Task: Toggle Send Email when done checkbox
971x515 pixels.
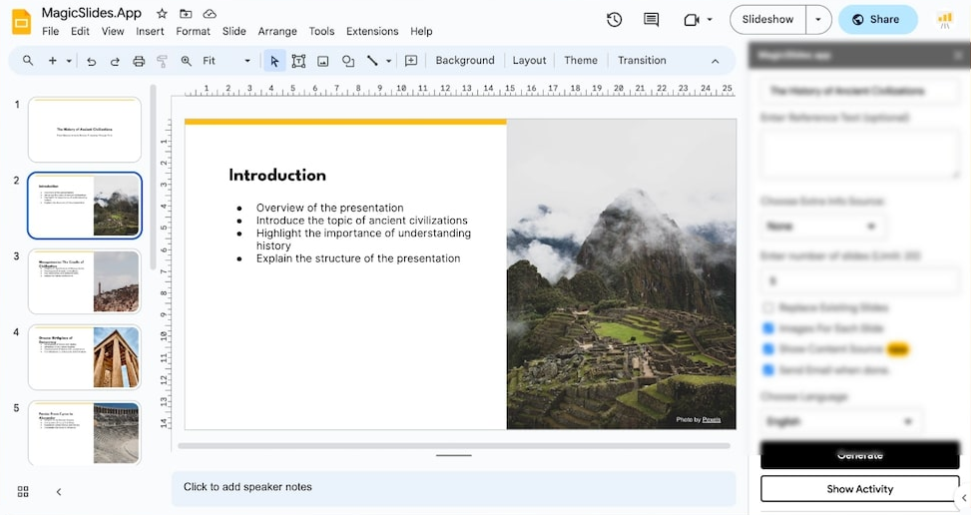Action: click(x=768, y=370)
